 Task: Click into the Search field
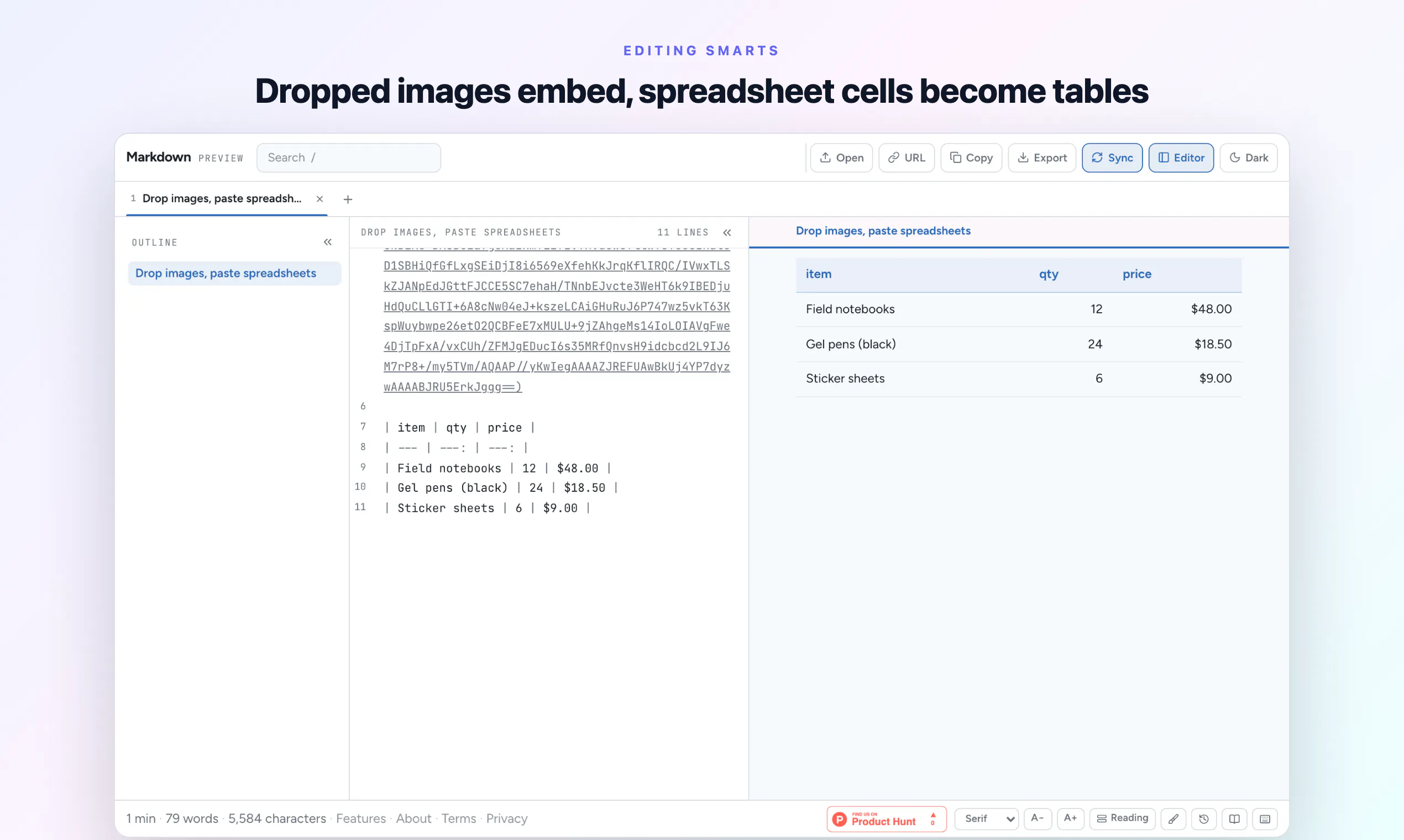tap(349, 158)
